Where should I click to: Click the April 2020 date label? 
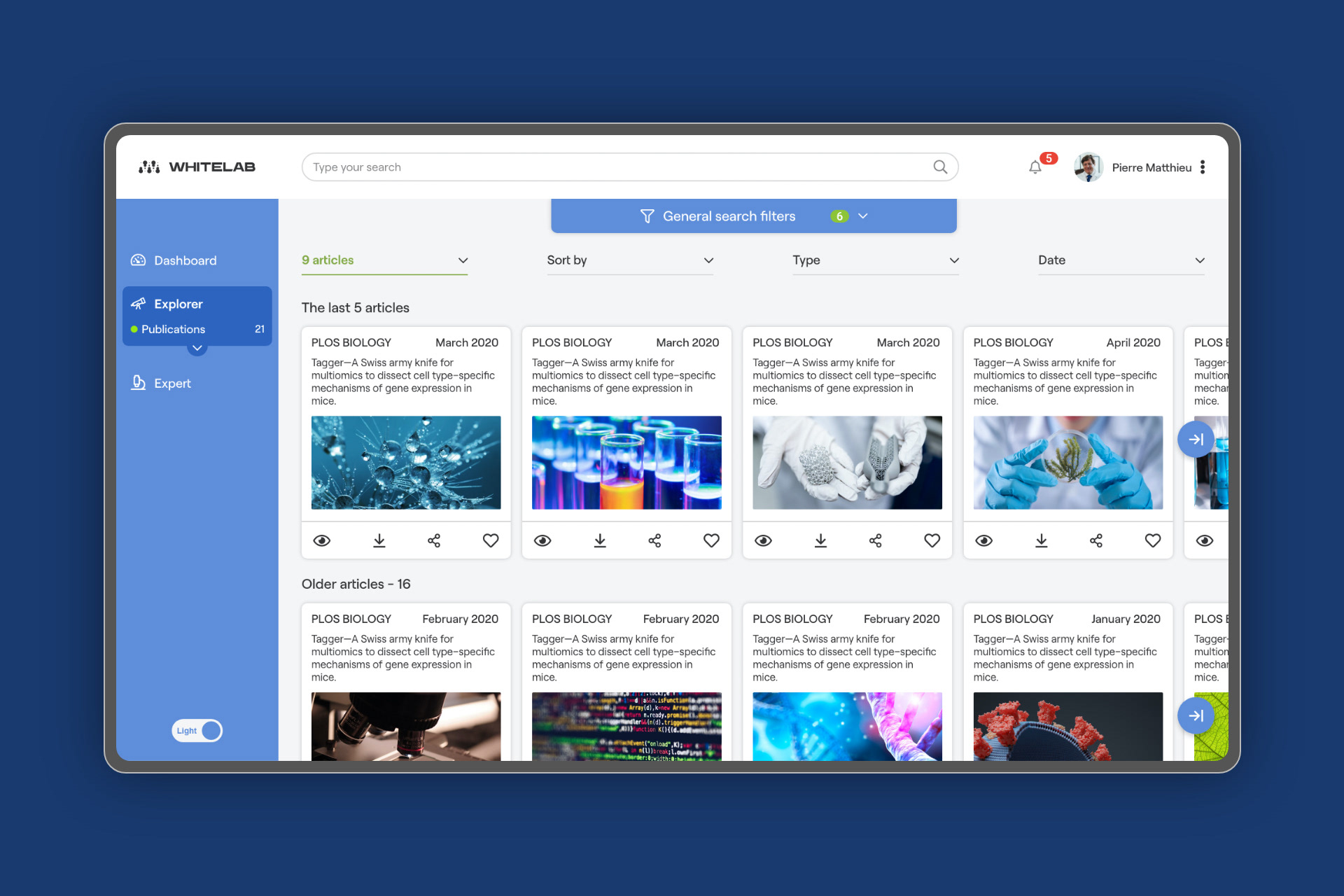click(1133, 342)
